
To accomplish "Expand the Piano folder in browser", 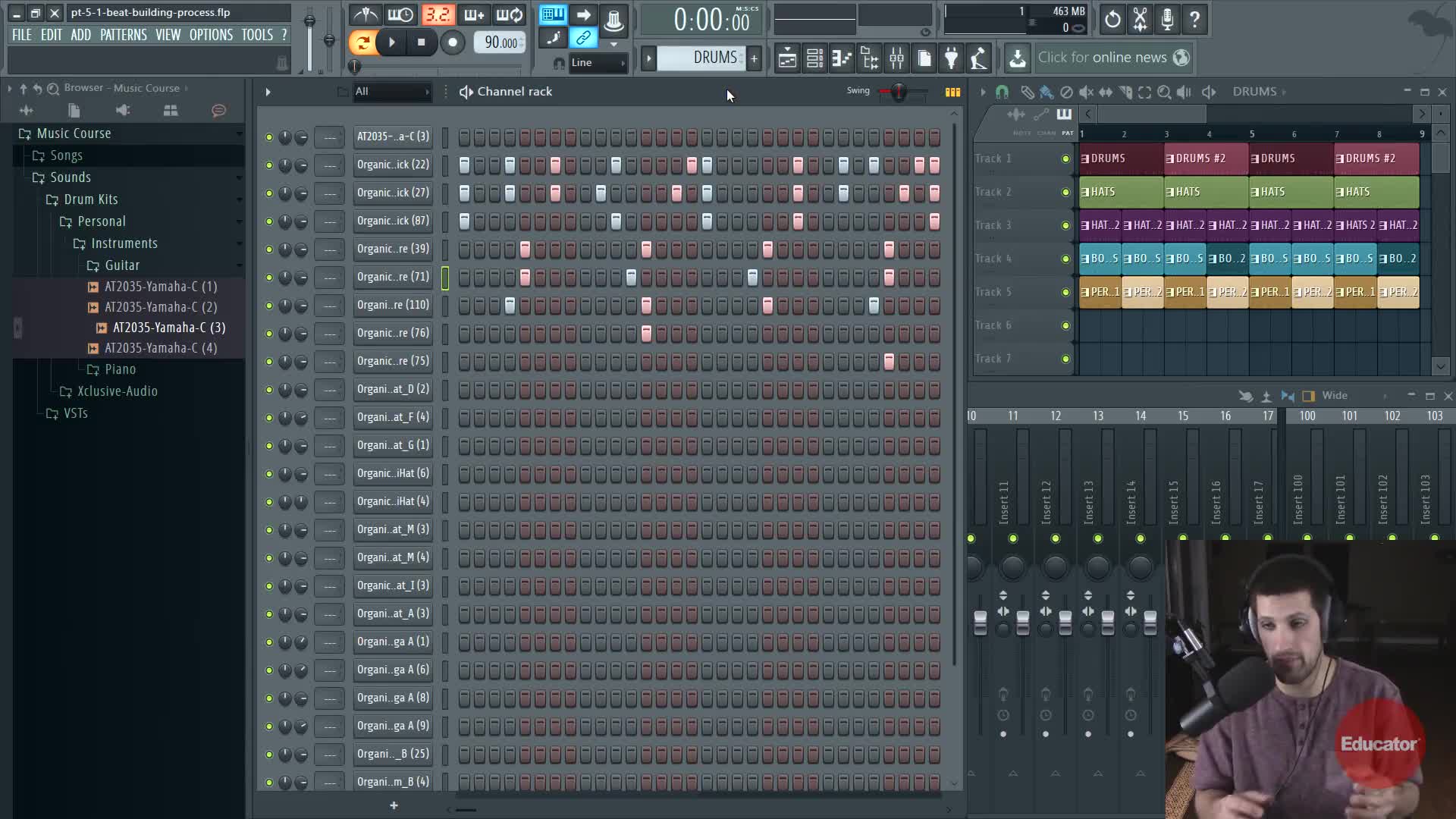I will point(120,369).
